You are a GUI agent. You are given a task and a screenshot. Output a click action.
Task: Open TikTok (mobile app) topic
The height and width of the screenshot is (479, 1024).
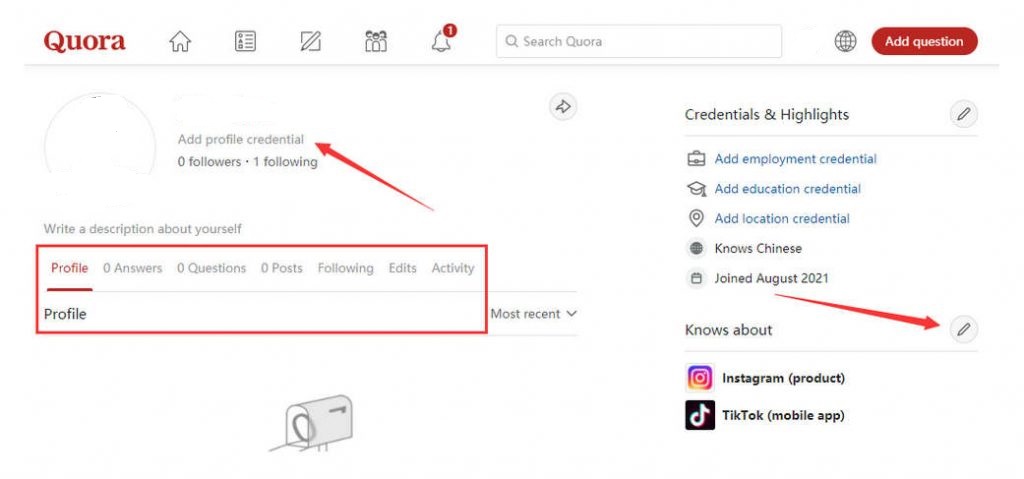(783, 415)
